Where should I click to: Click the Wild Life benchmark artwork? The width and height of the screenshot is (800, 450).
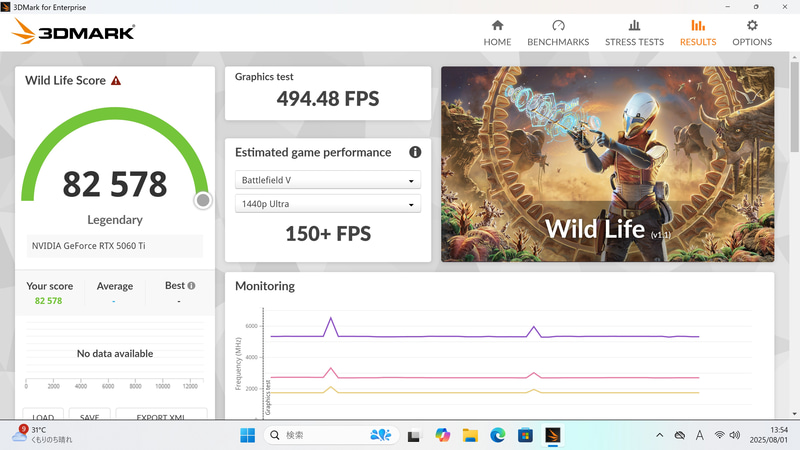(x=607, y=164)
